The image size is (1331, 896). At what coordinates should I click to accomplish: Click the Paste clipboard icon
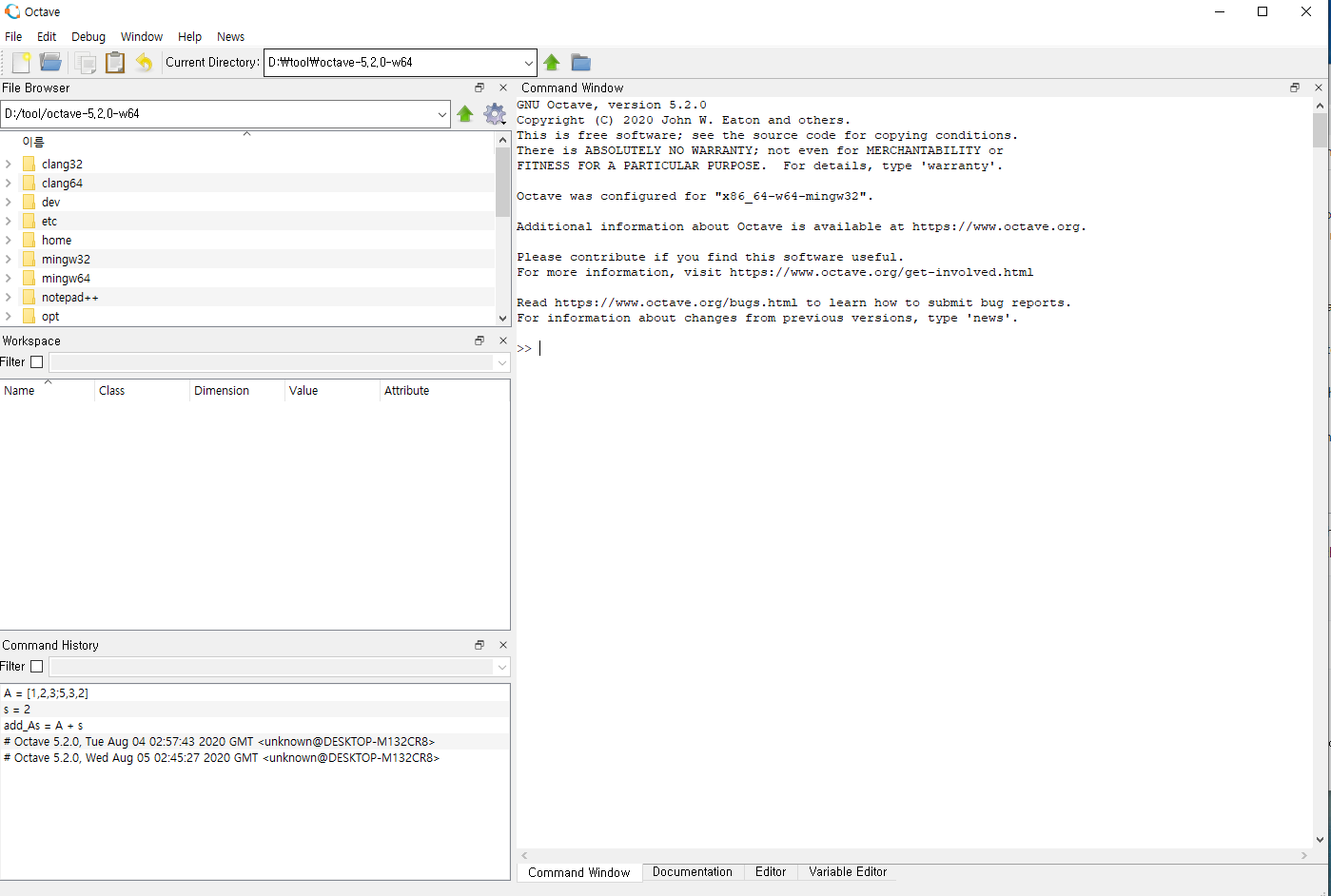coord(115,63)
